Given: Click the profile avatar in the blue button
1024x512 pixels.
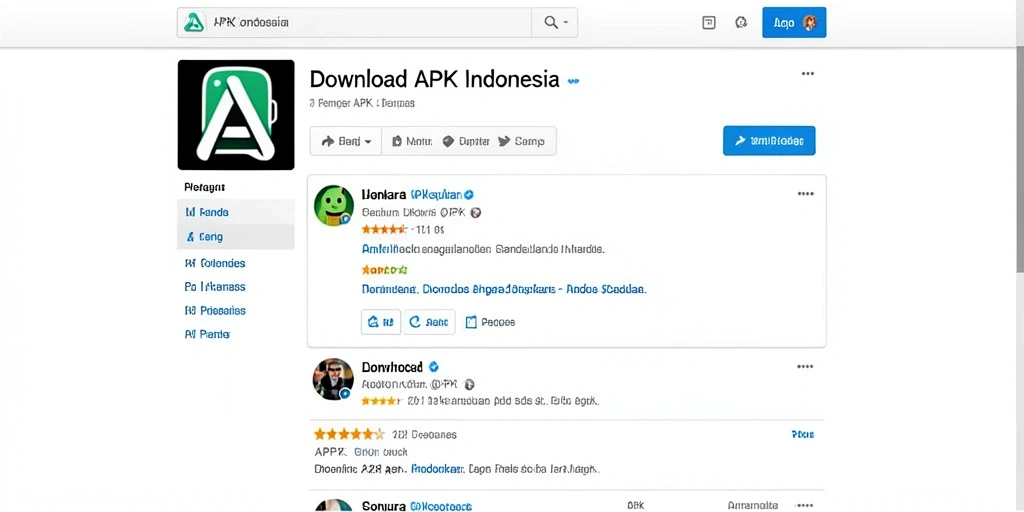Looking at the screenshot, I should [x=810, y=23].
